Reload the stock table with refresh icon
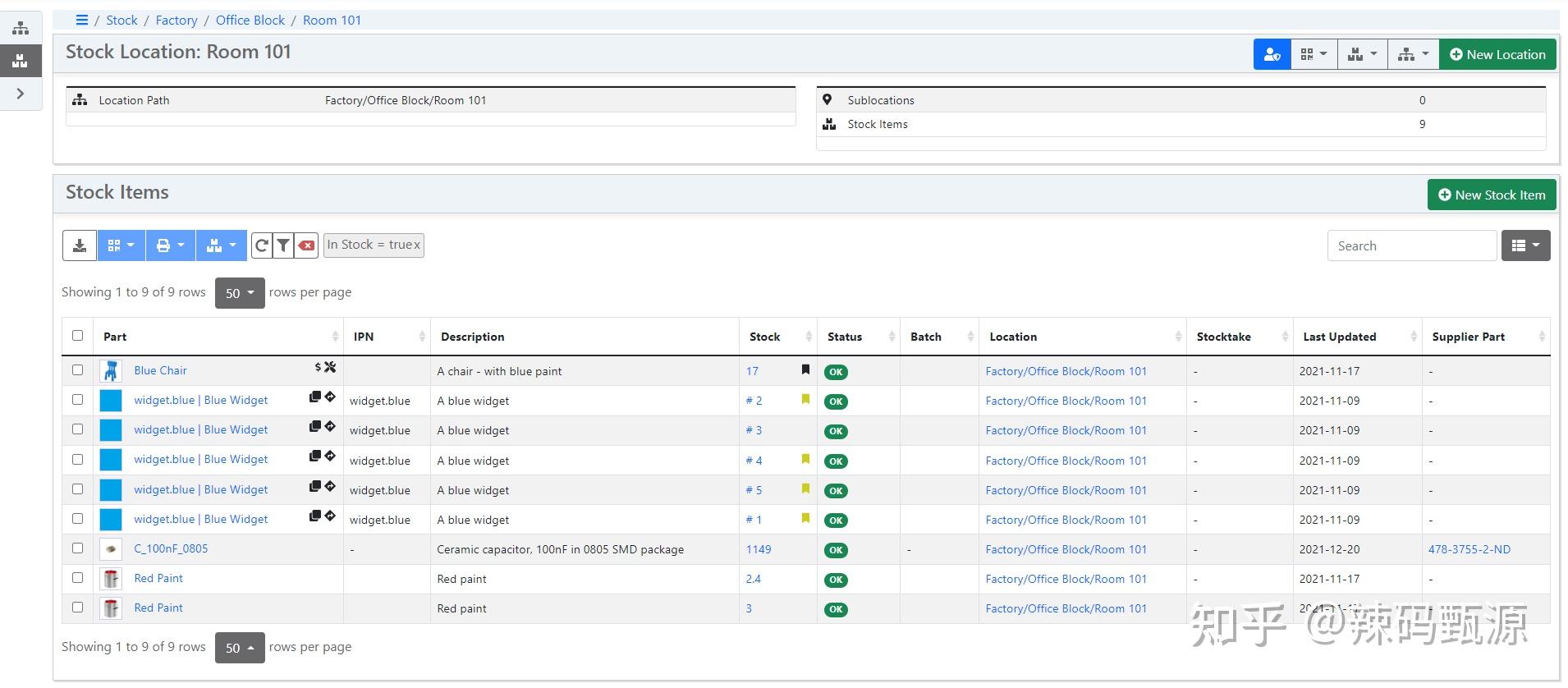 262,245
